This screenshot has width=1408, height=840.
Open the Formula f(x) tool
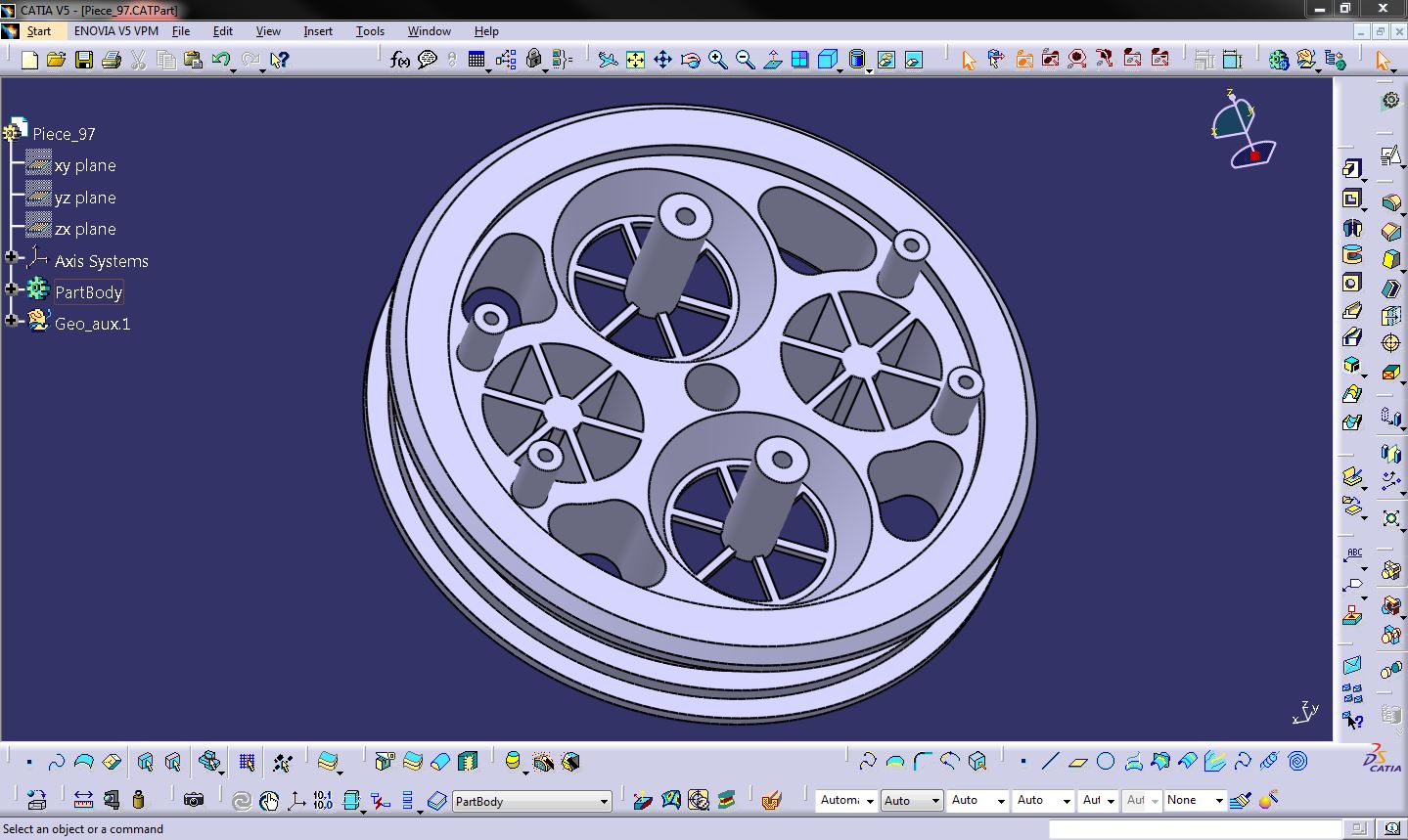pos(399,61)
